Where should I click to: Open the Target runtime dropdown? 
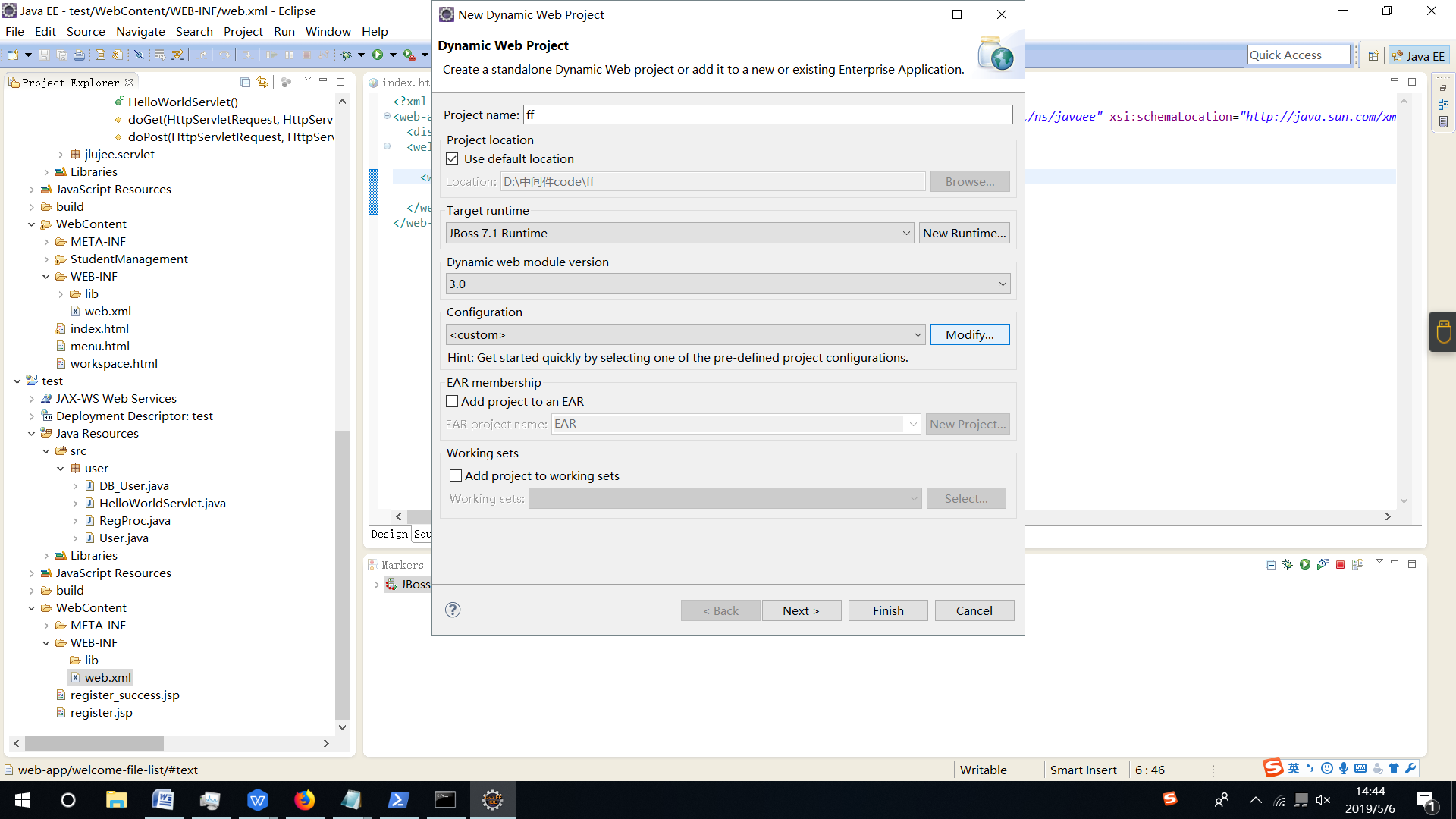click(x=906, y=233)
